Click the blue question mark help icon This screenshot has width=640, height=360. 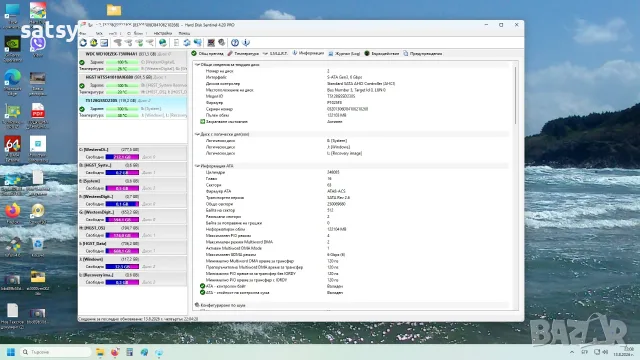coord(235,42)
